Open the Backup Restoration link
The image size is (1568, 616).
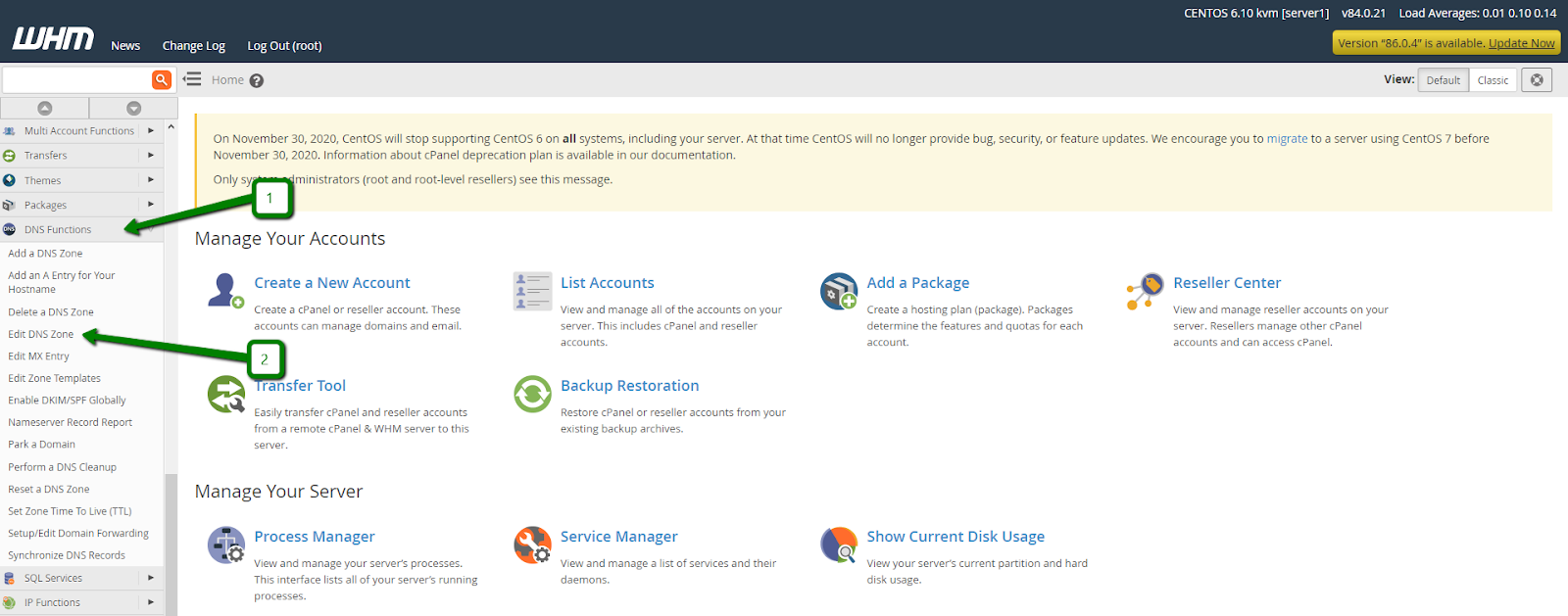pos(630,386)
